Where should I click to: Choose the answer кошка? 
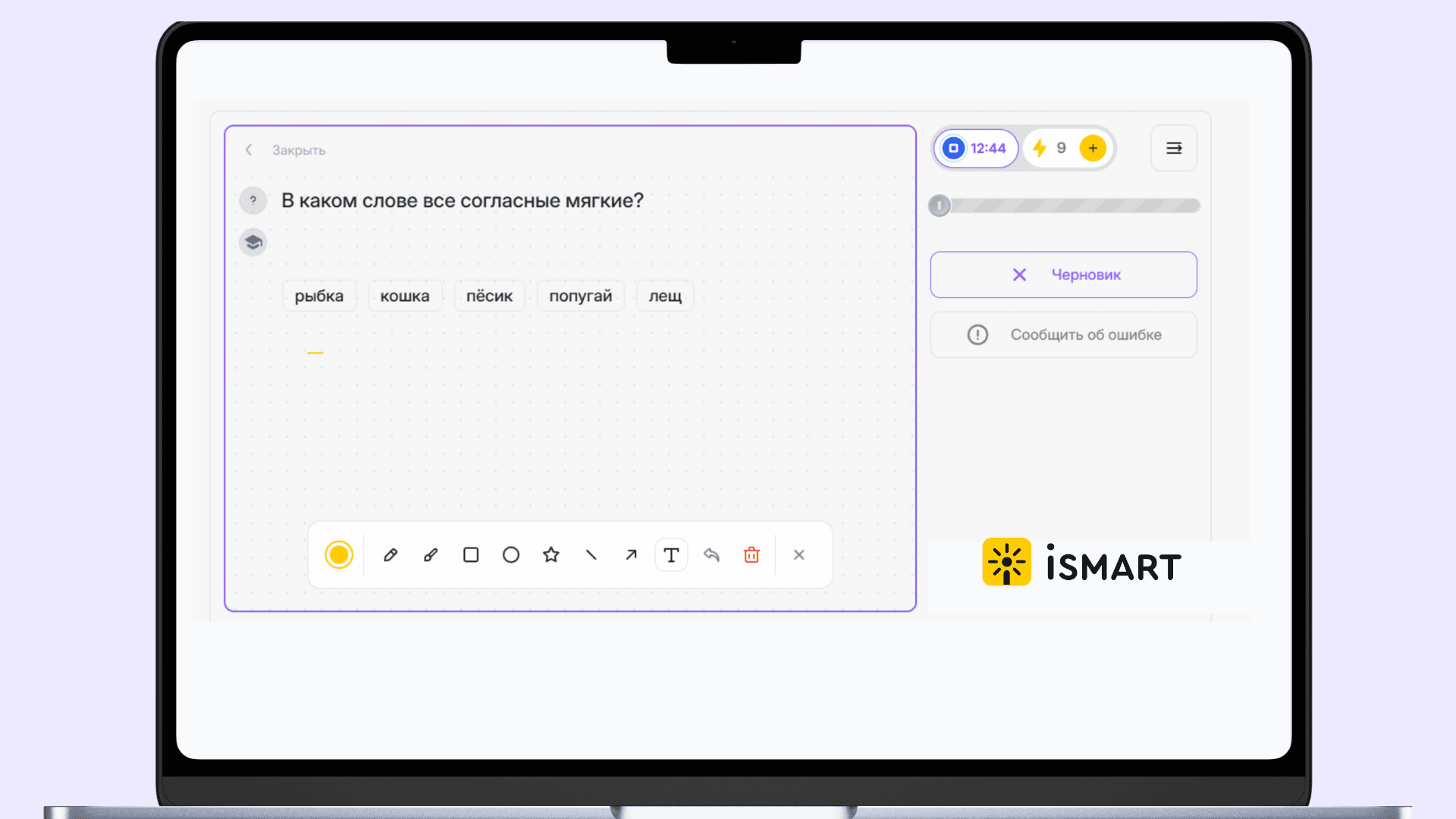(x=405, y=296)
